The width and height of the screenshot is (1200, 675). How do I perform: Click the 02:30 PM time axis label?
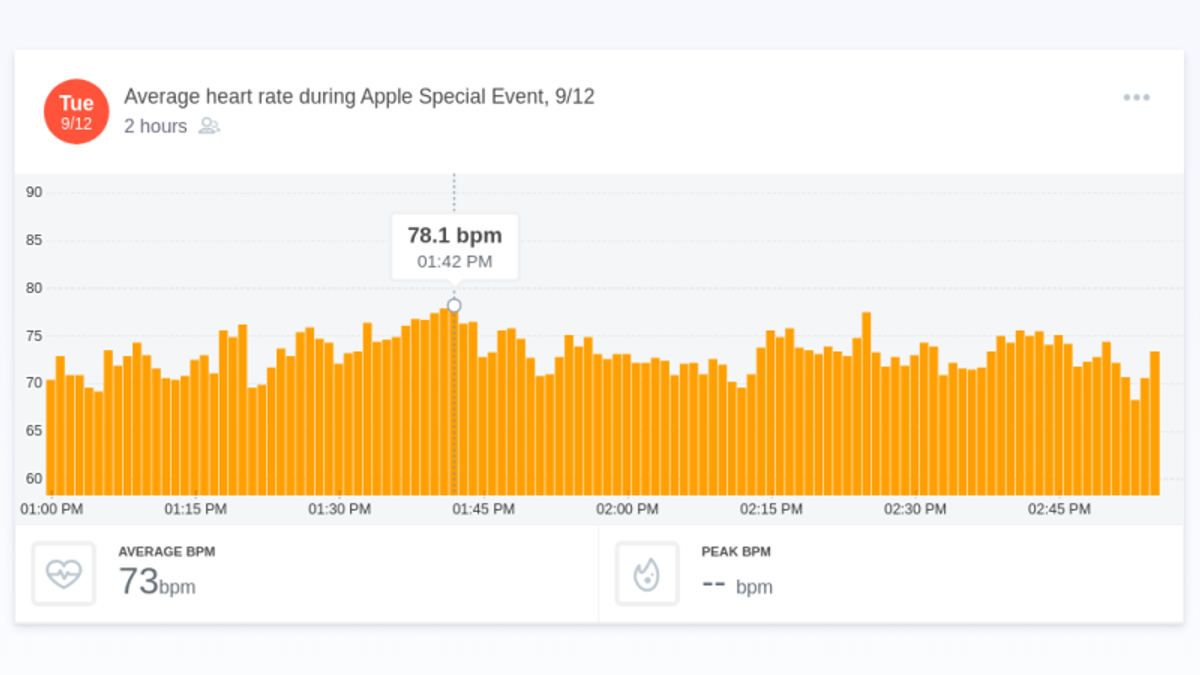[915, 509]
